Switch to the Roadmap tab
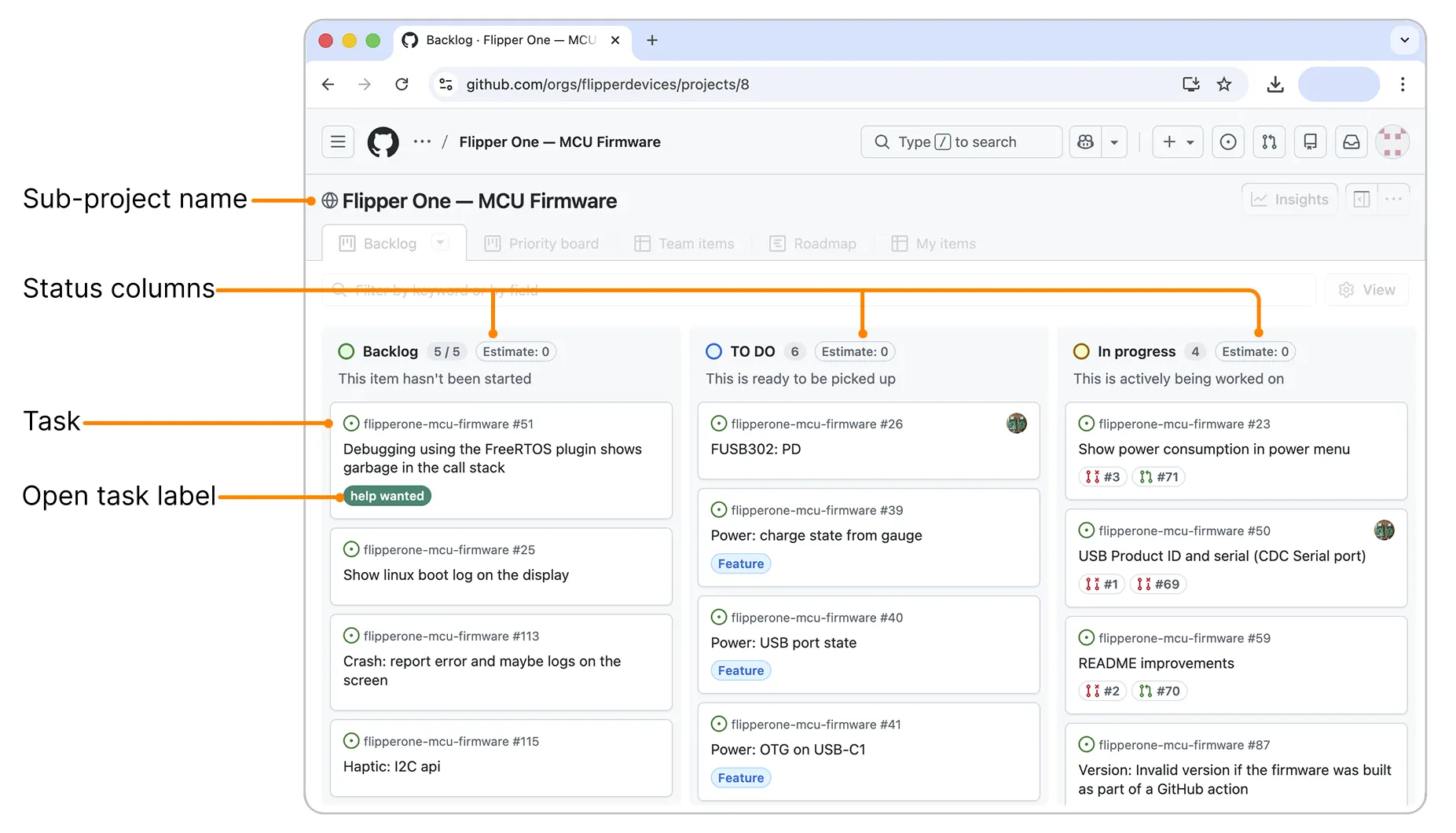Screen dimensions: 1456x833 click(x=813, y=244)
